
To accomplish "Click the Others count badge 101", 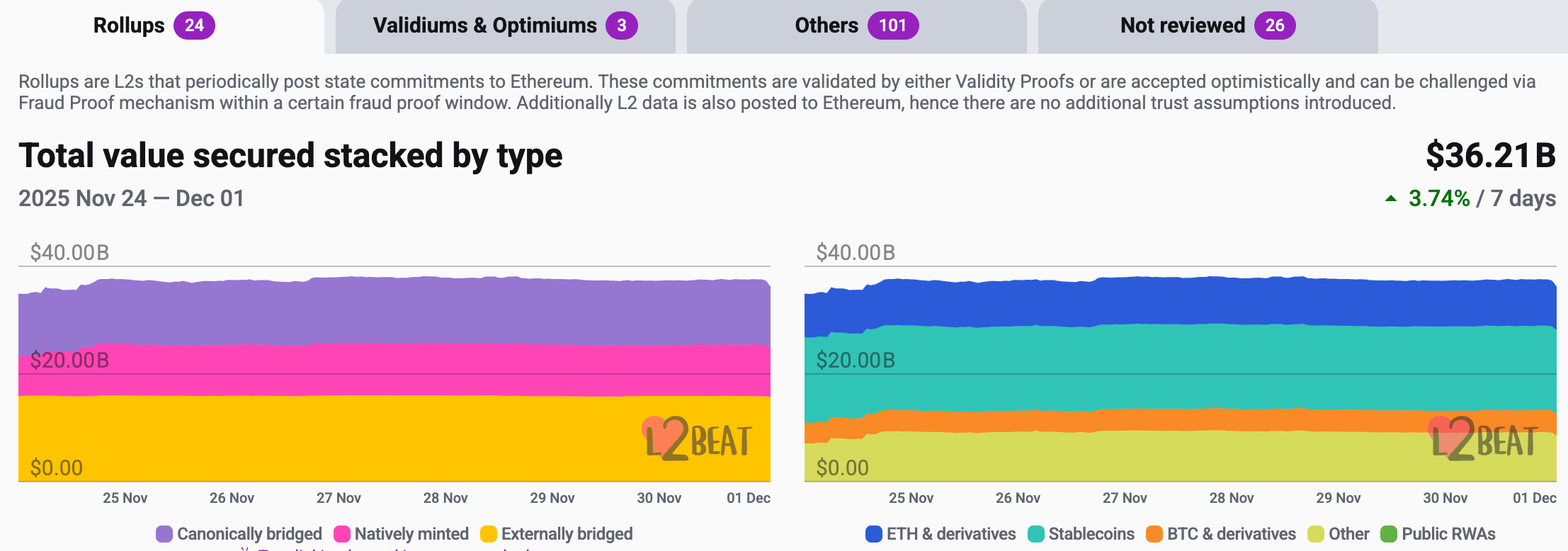I will click(892, 26).
